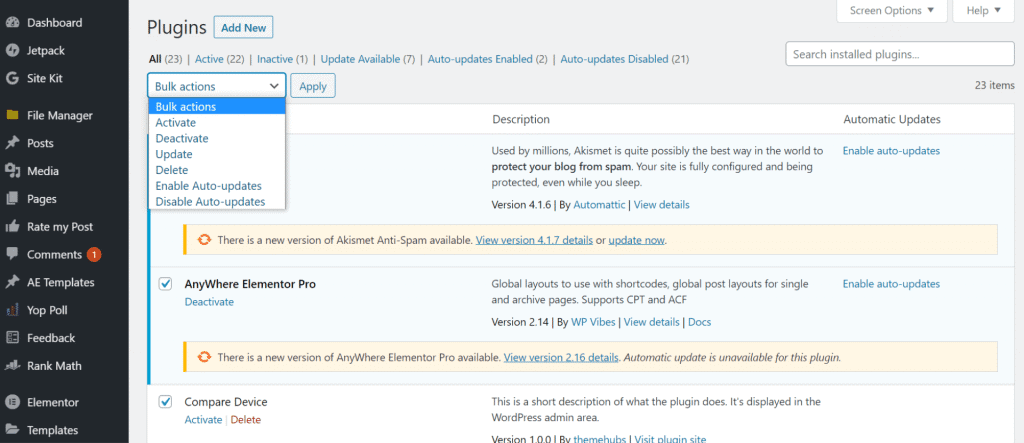View details for Akismet version 4.1.6
The width and height of the screenshot is (1024, 443).
point(662,205)
